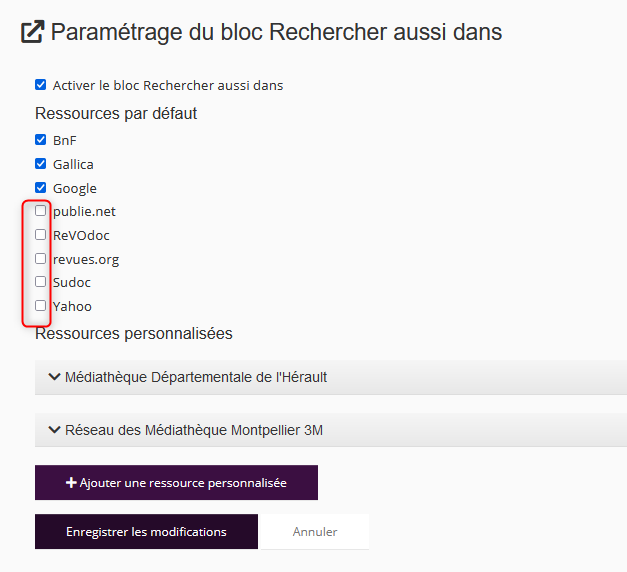Tick the revues.org checkbox
Viewport: 627px width, 572px height.
41,259
